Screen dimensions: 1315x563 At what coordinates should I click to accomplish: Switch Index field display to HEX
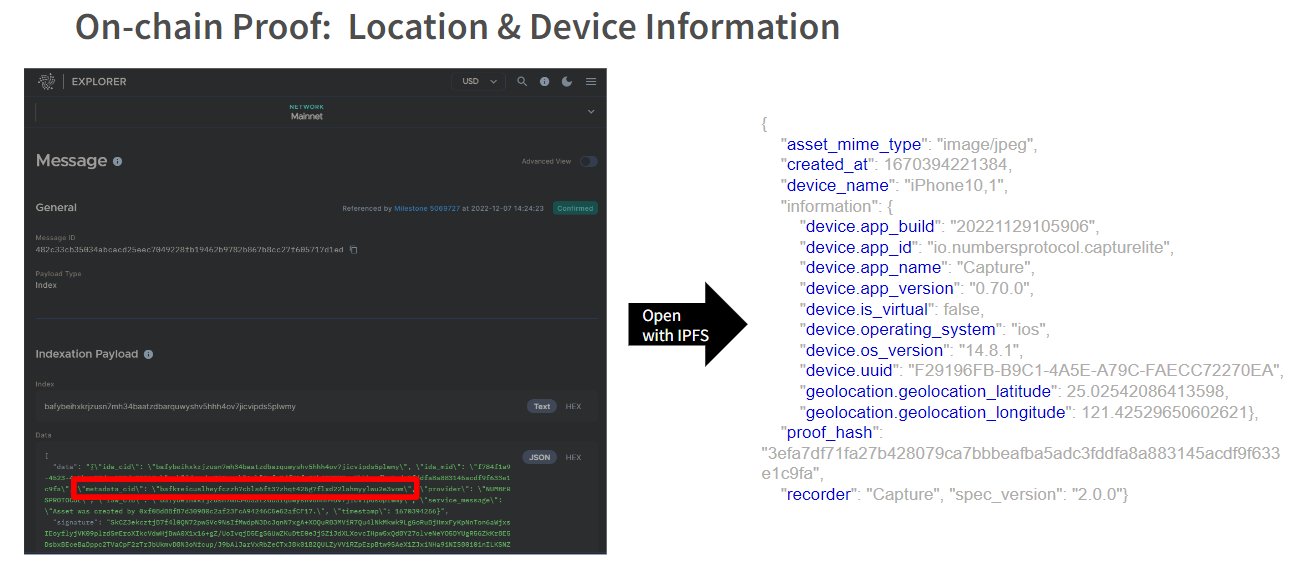[573, 407]
